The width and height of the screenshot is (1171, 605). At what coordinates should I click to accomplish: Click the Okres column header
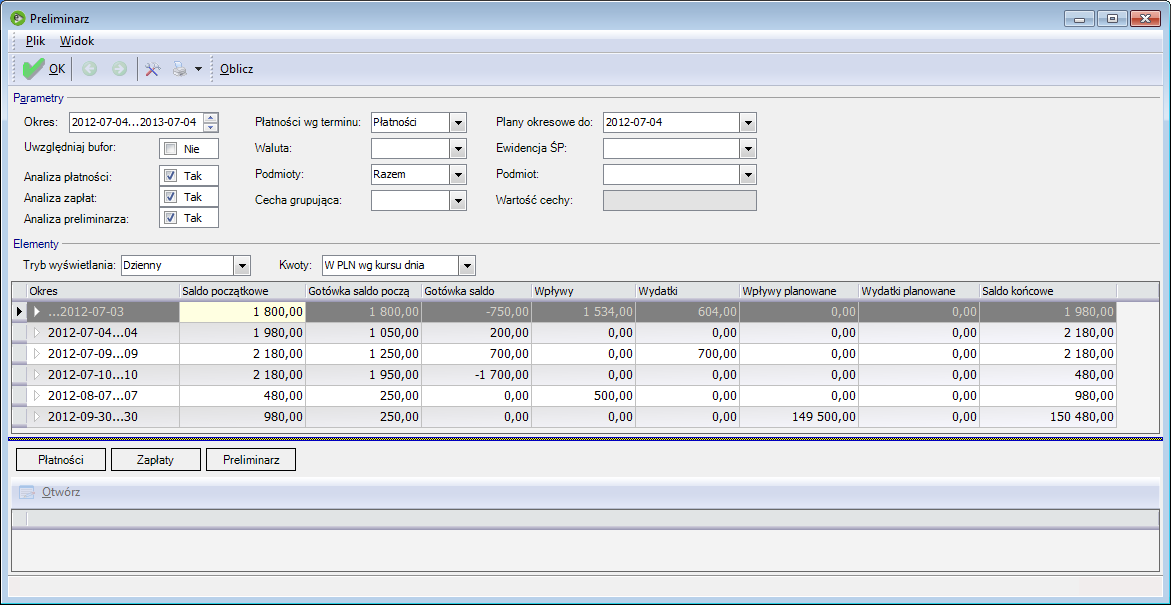pos(103,291)
